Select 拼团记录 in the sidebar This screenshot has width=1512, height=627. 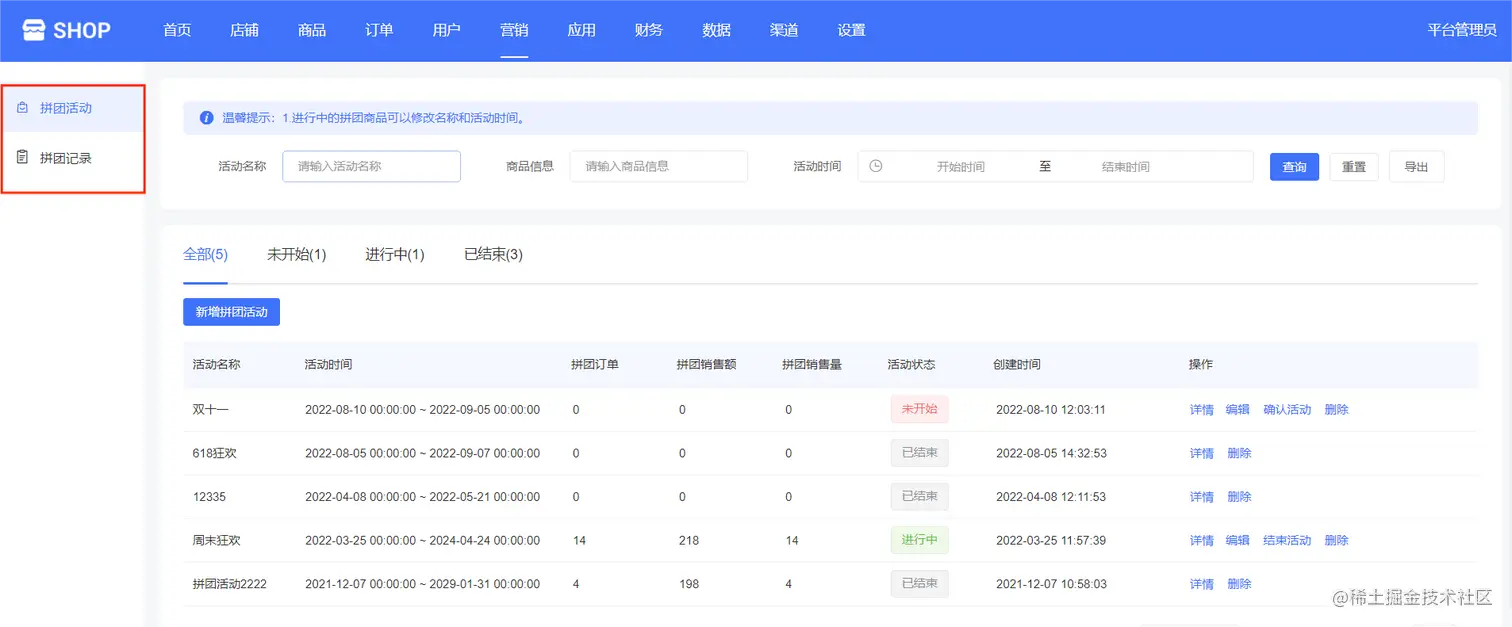[73, 158]
